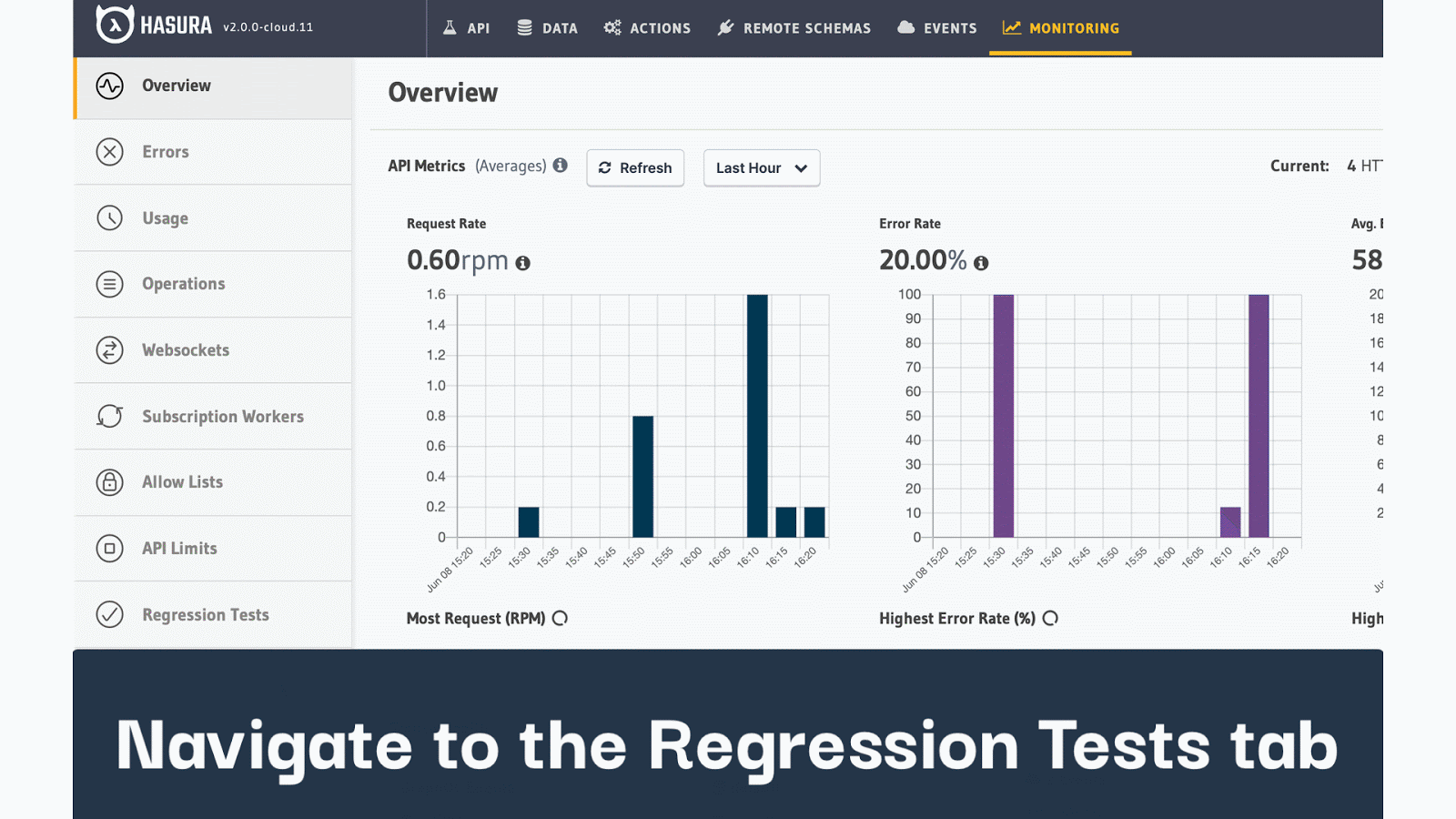Click the Usage clock icon

(x=109, y=218)
